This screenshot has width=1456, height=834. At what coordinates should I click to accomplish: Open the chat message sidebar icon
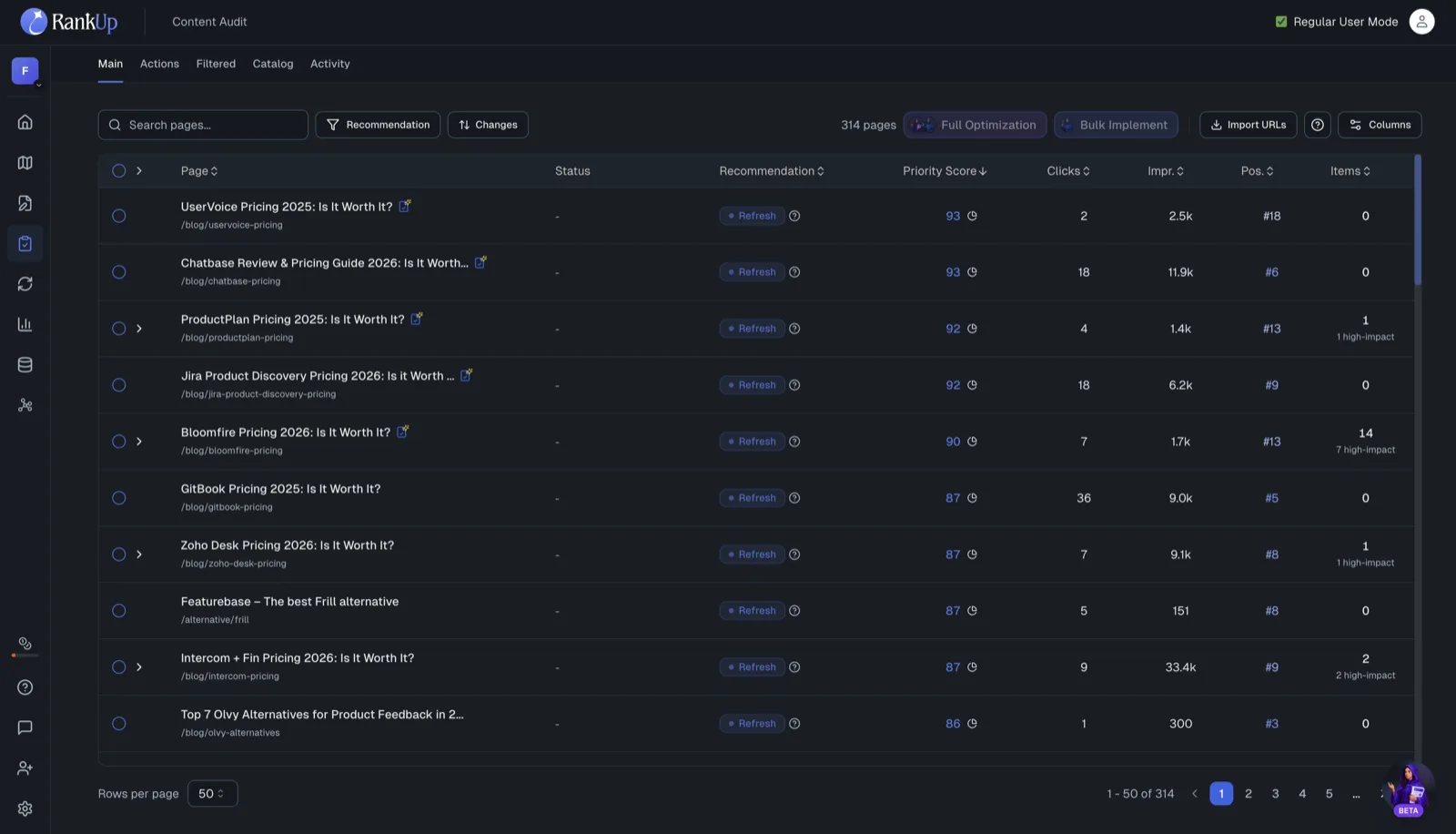(x=25, y=727)
